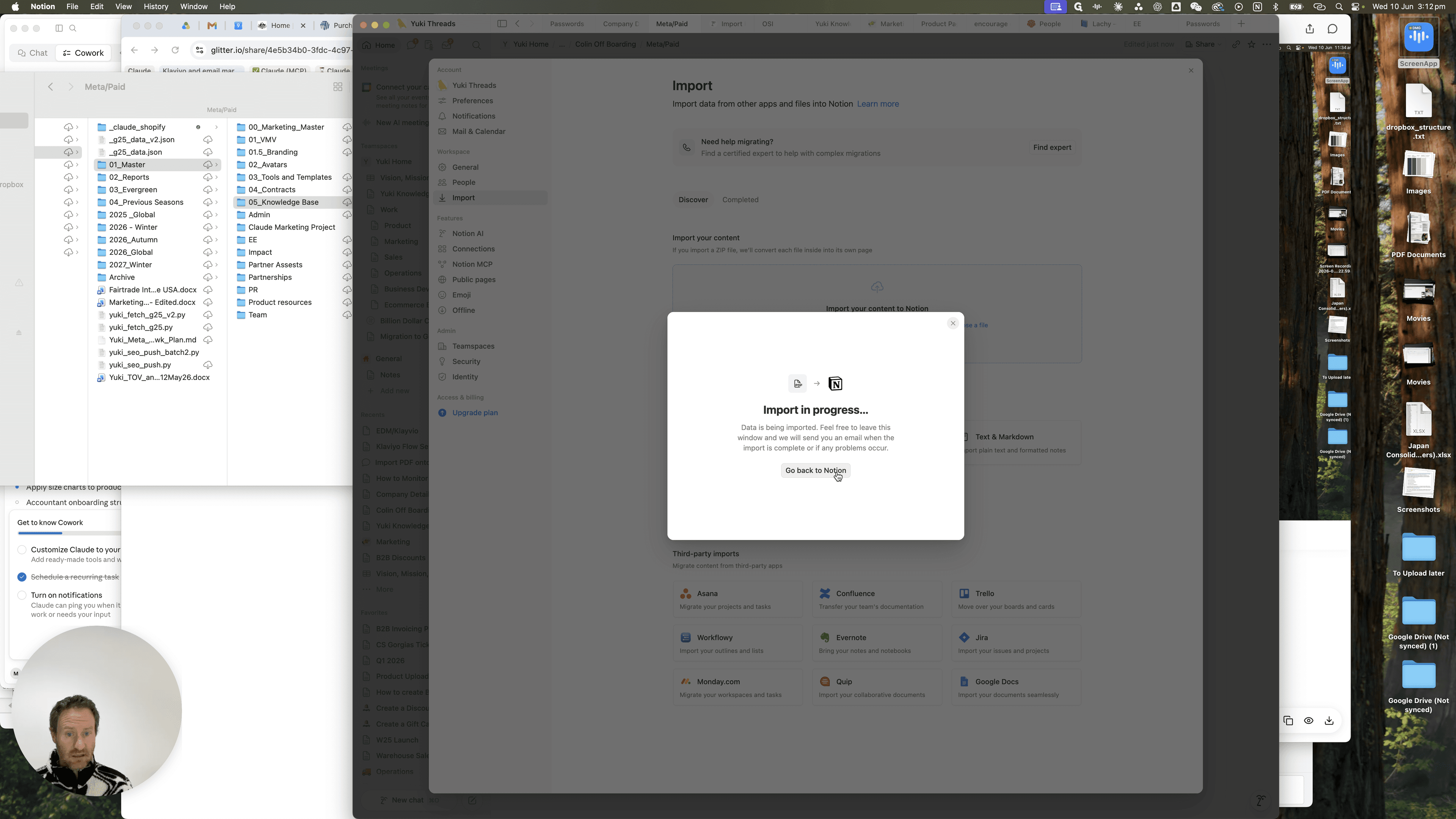Switch to Cowork tab in Claude
The image size is (1456, 819).
coord(83,53)
